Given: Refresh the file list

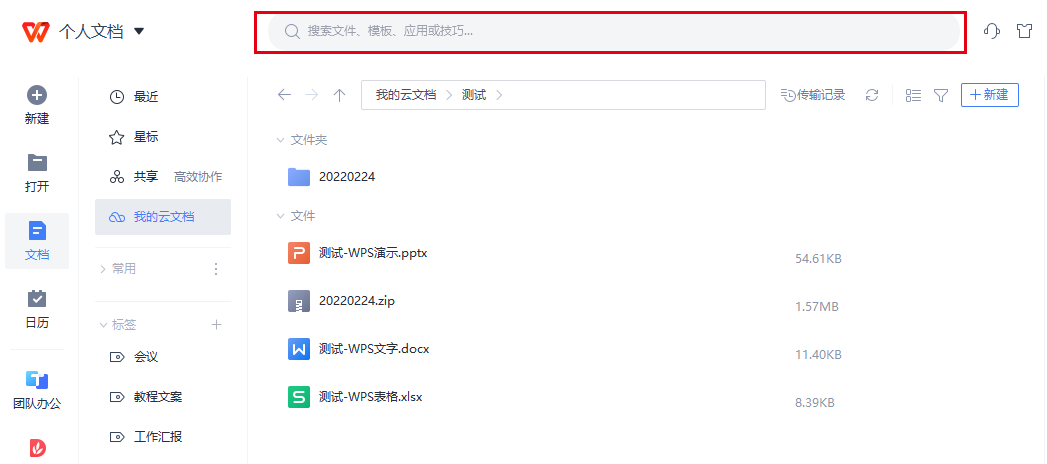Looking at the screenshot, I should [872, 95].
